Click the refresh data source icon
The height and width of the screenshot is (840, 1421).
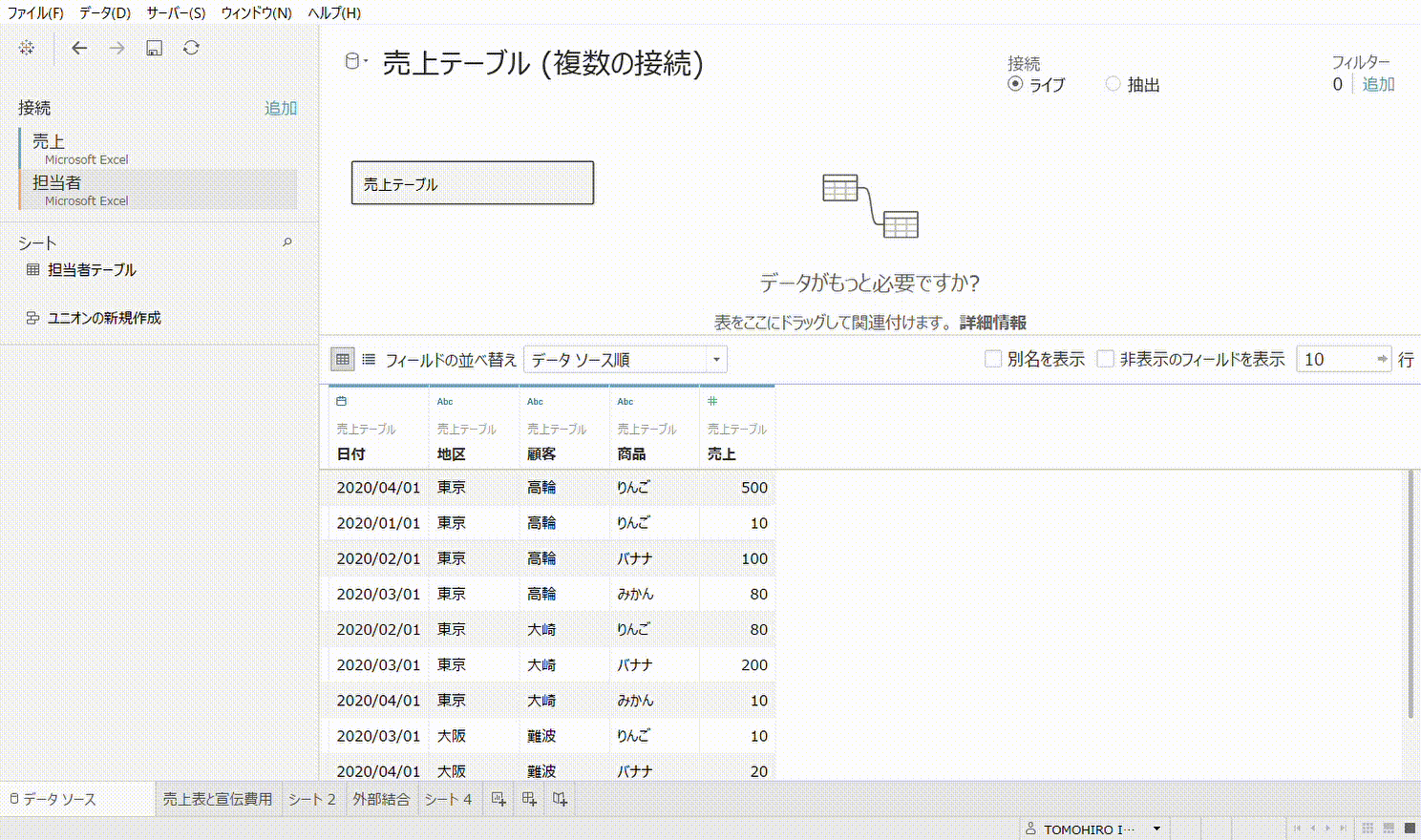[191, 48]
